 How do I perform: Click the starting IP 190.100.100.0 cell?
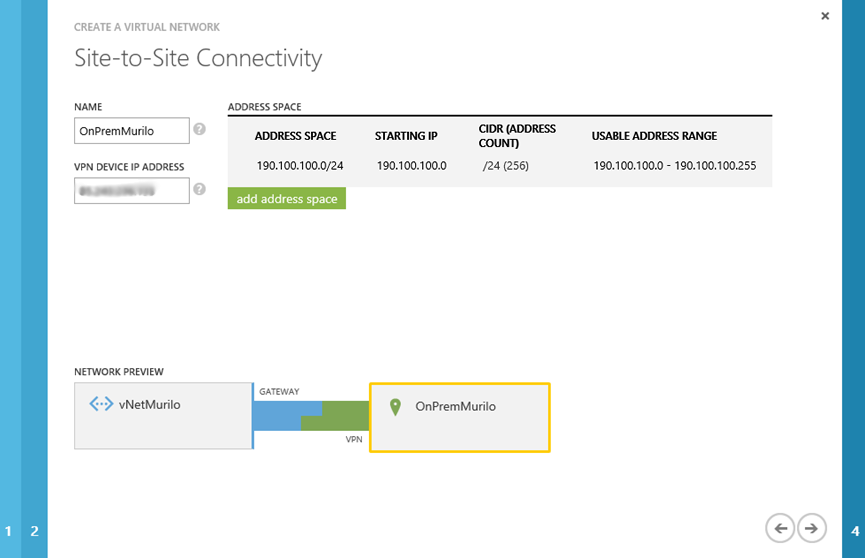pos(411,165)
